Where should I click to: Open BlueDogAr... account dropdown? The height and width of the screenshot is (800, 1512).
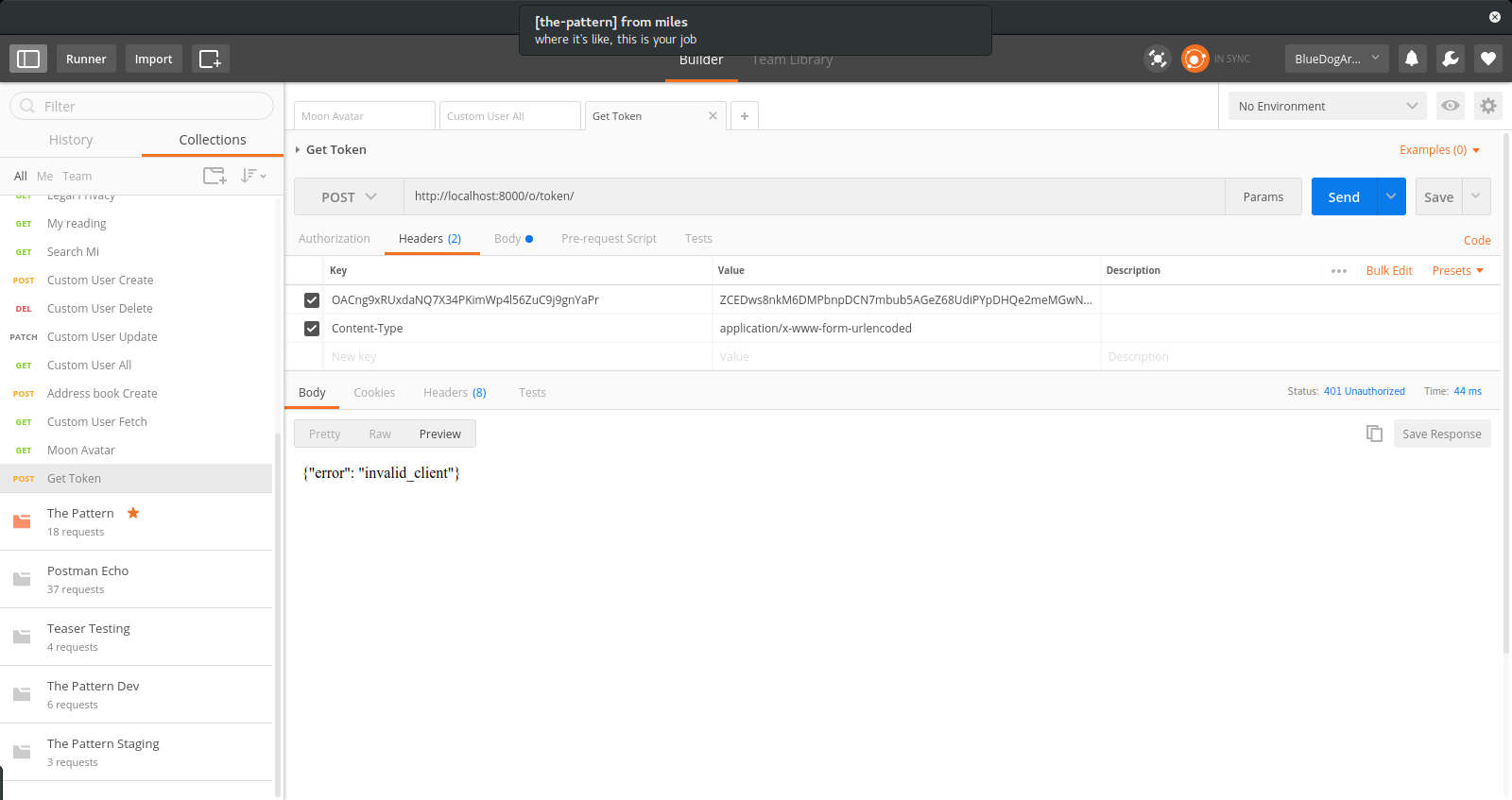tap(1336, 59)
